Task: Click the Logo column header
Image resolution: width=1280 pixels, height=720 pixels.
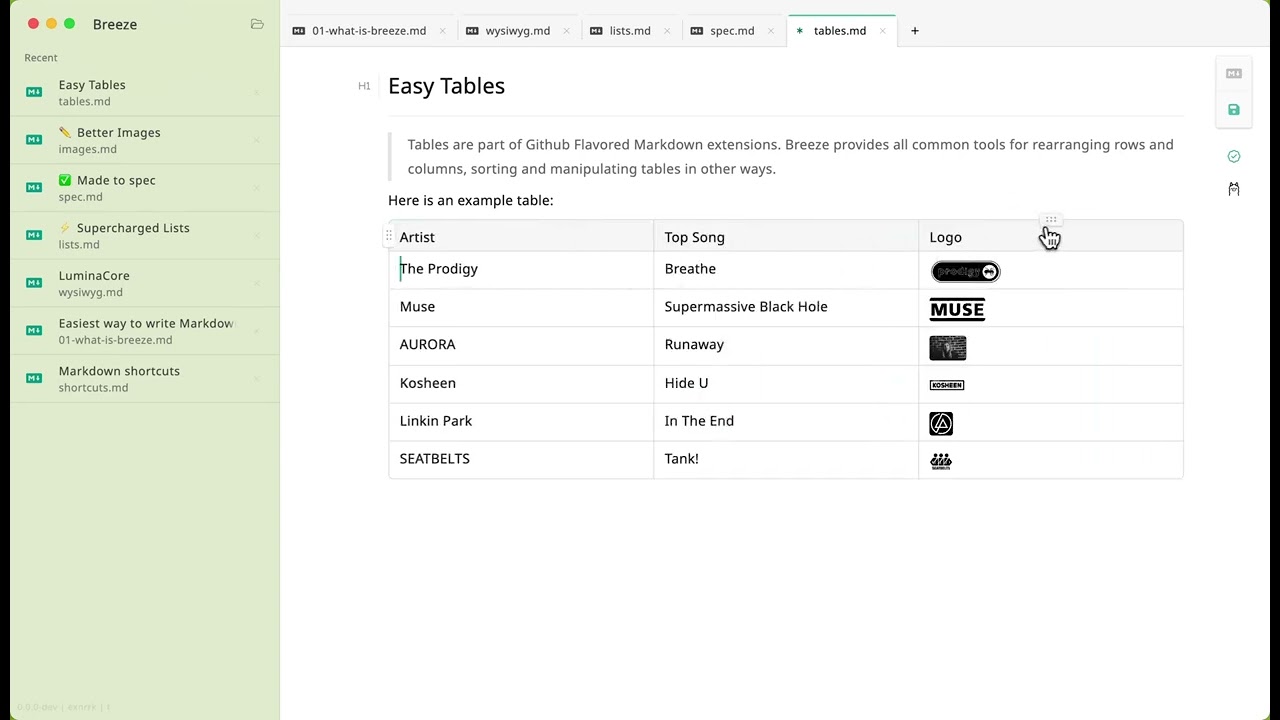Action: (x=1051, y=237)
